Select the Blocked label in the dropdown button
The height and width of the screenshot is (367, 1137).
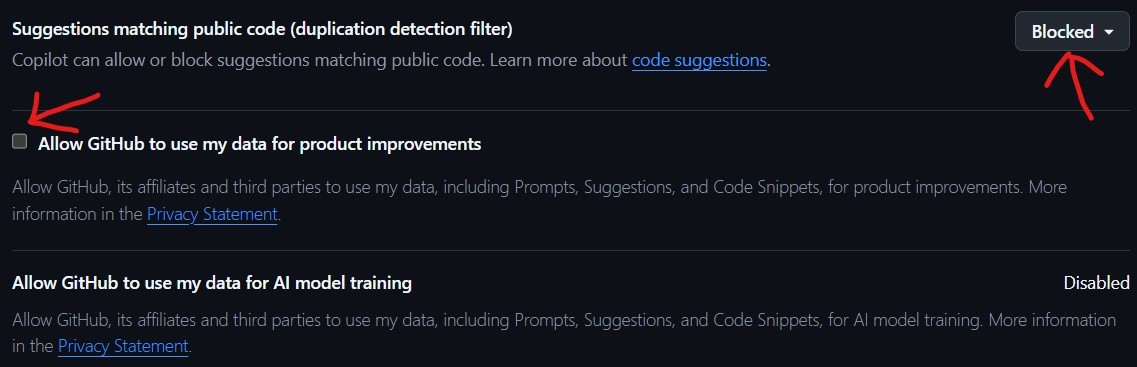click(x=1062, y=32)
